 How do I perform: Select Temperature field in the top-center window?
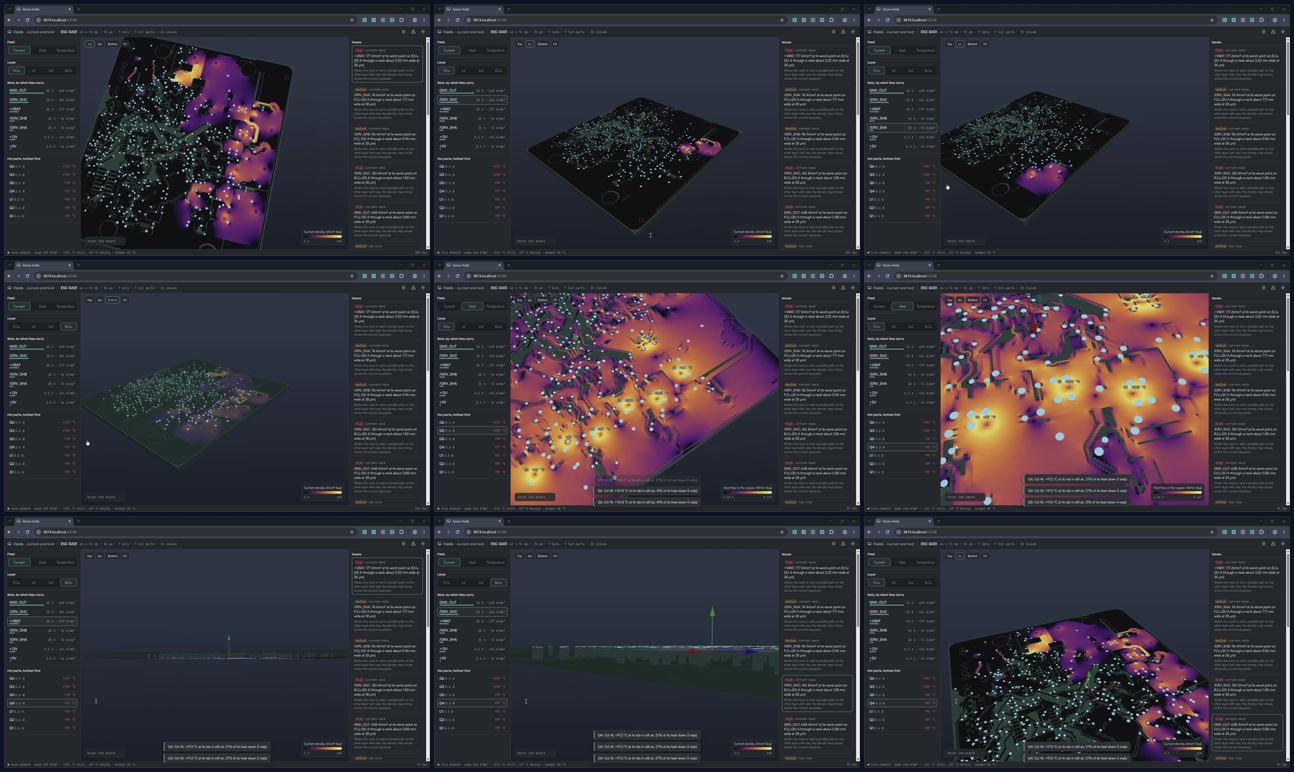click(x=495, y=50)
